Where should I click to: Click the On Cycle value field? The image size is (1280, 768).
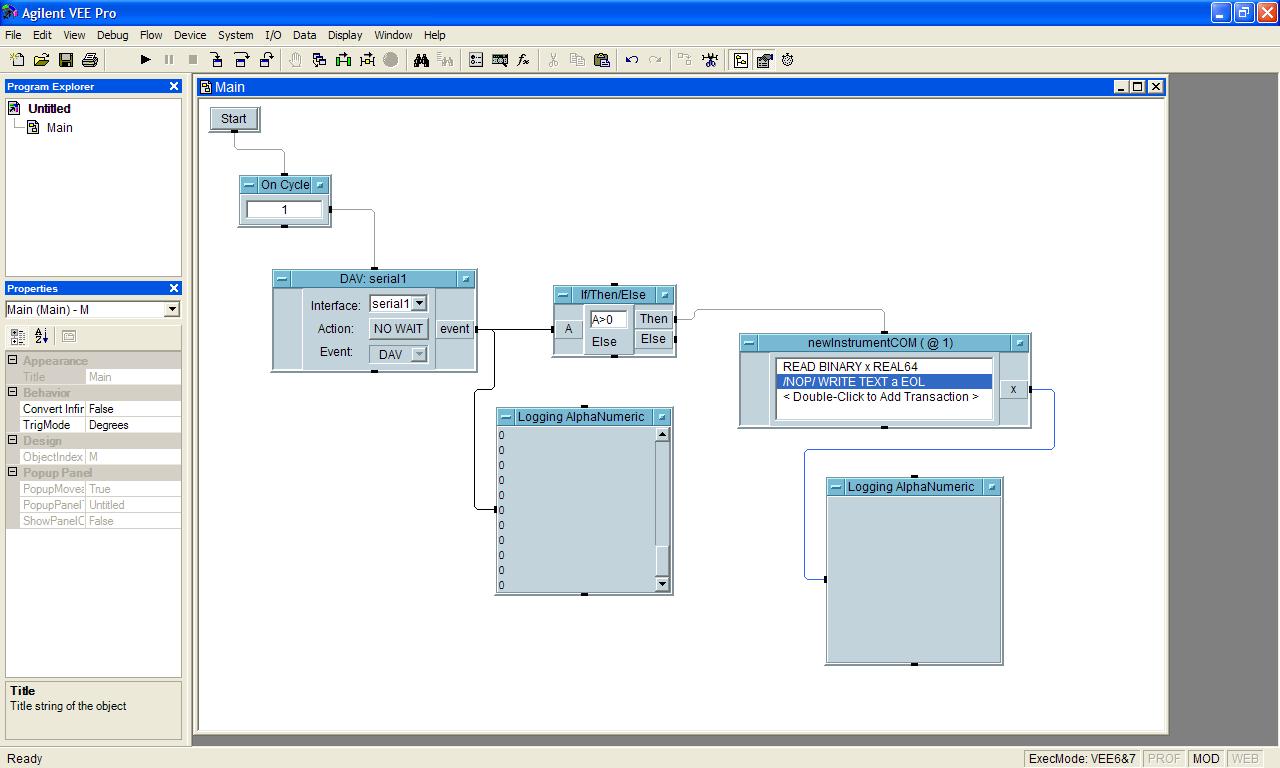coord(284,210)
